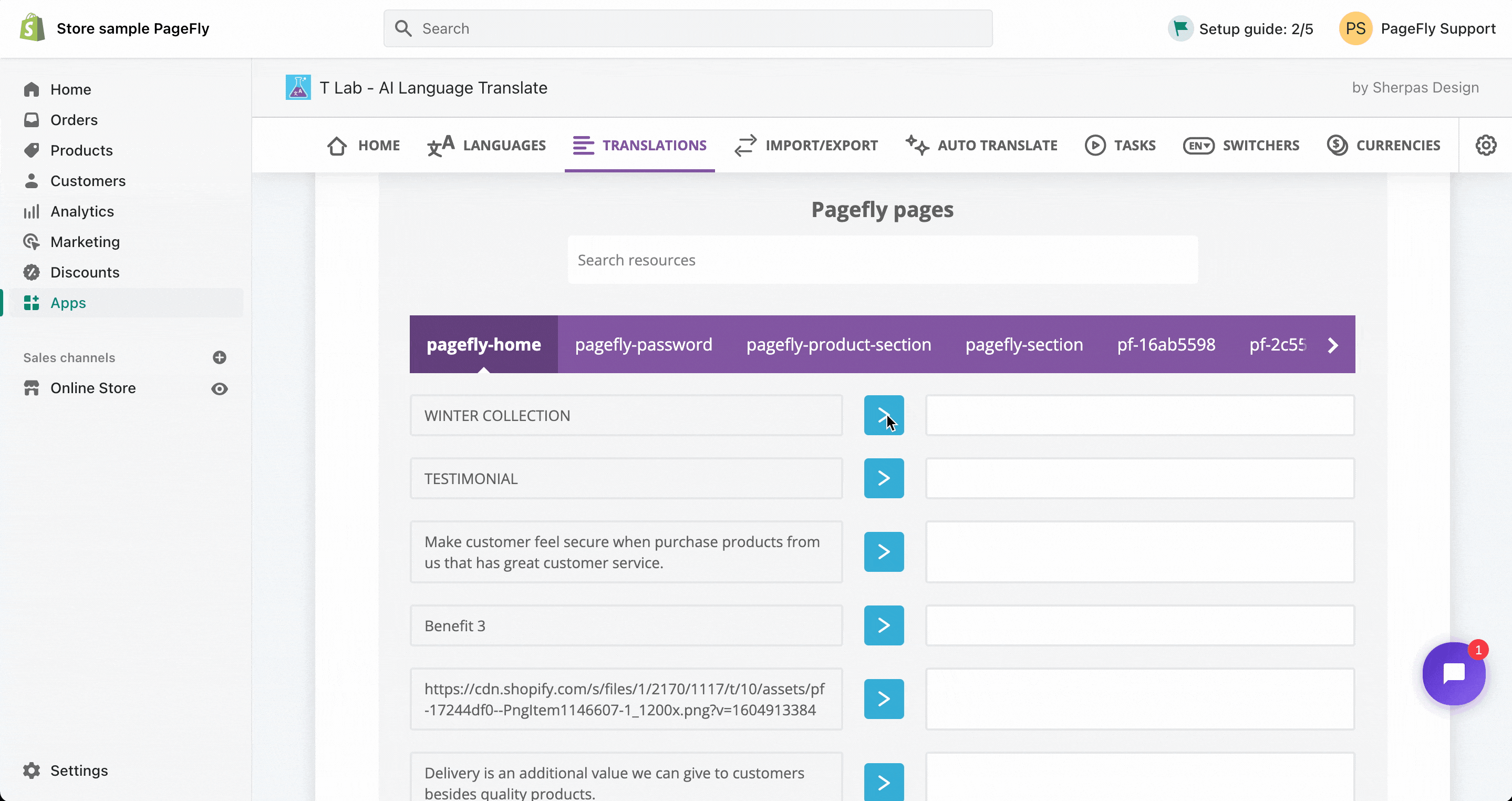Open the chat bubble widget
The image size is (1512, 801).
1454,674
